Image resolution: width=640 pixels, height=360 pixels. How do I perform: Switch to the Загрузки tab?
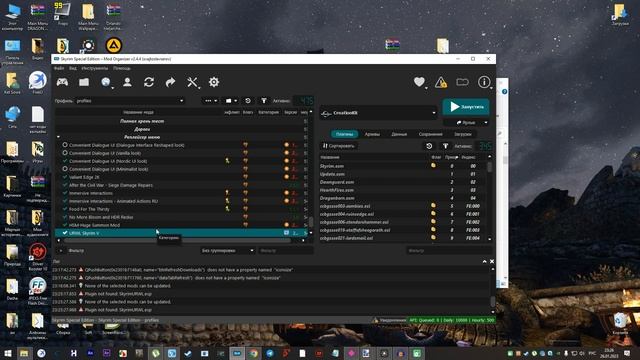(463, 134)
